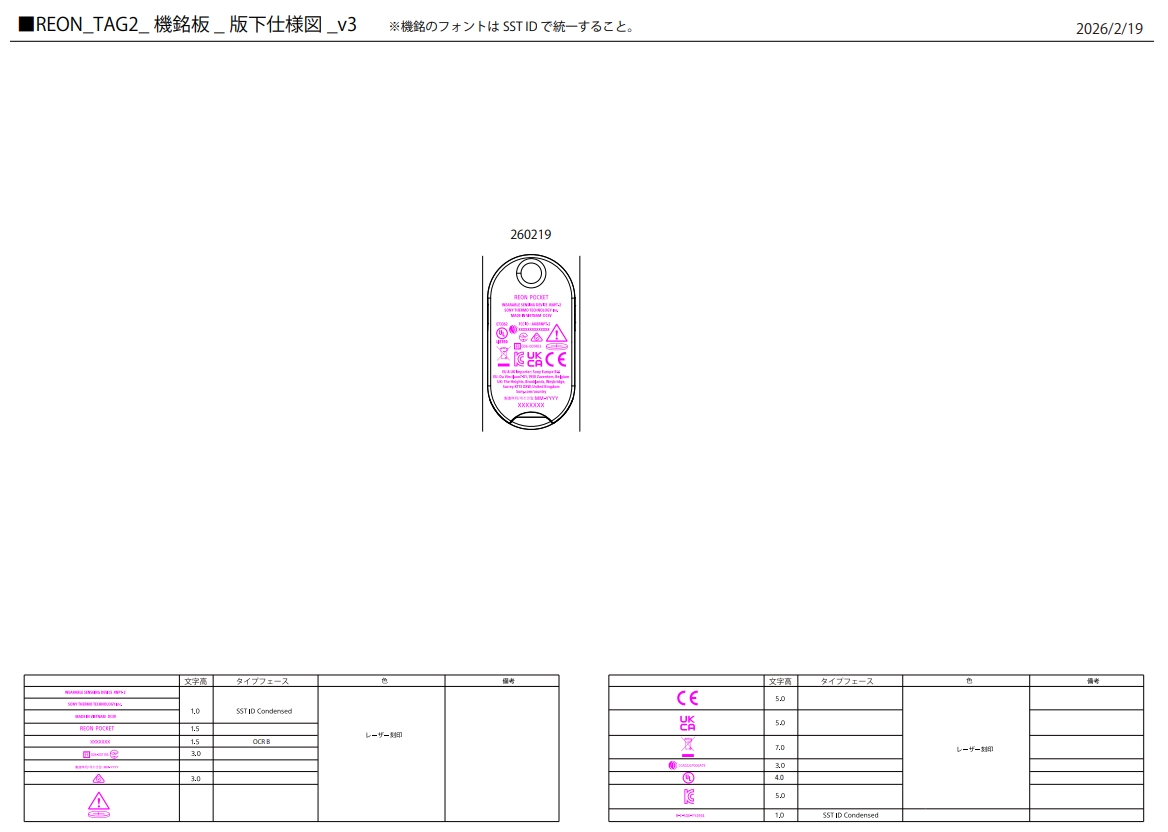
Task: Select the UKCA logo in right table
Action: tap(687, 723)
